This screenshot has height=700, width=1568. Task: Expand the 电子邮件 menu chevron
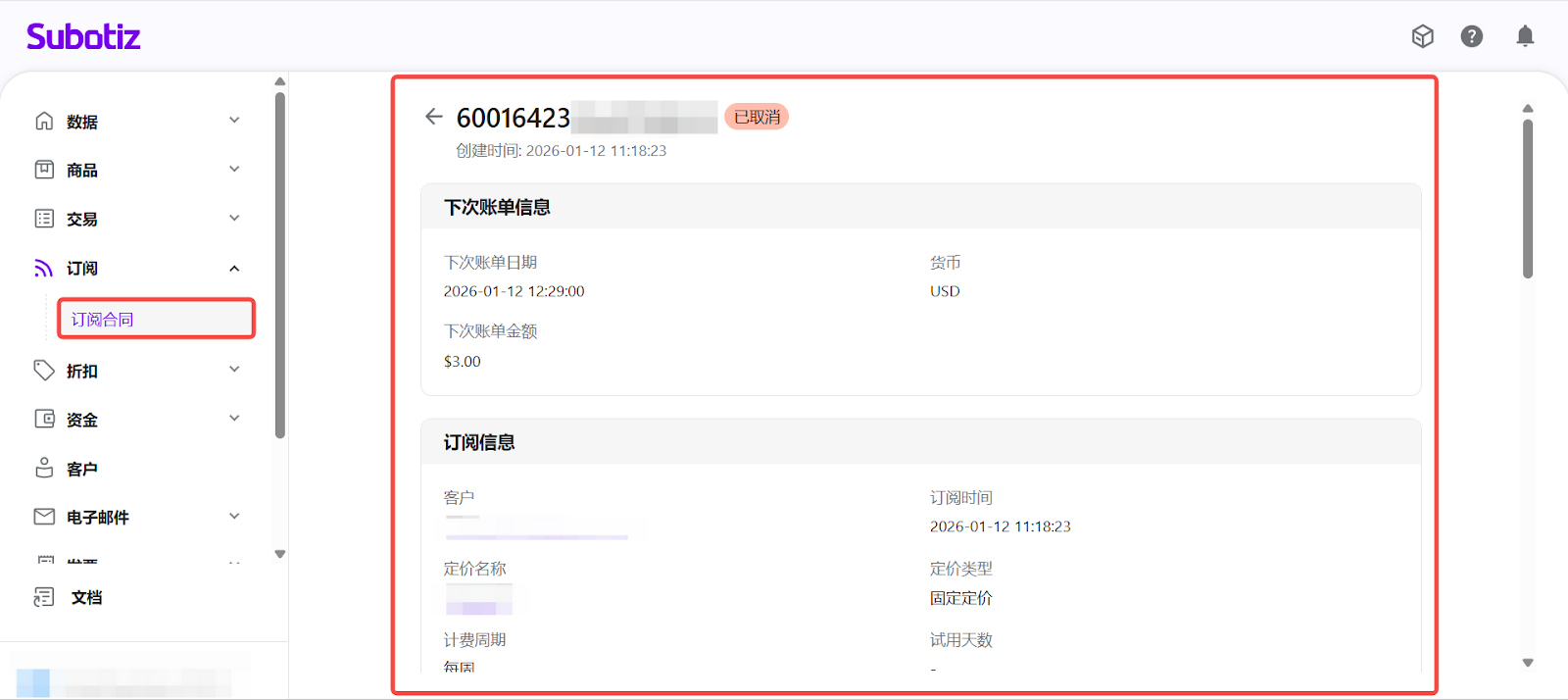(234, 517)
